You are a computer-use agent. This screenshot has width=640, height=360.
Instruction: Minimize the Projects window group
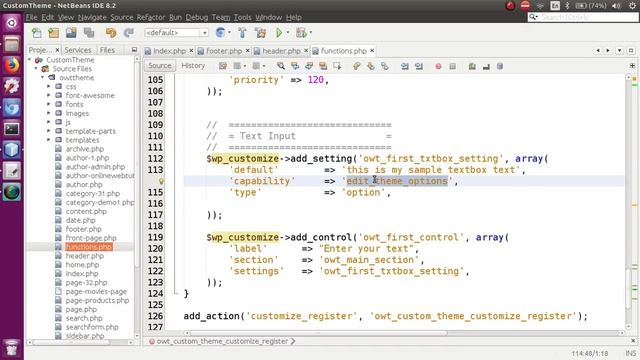pos(134,50)
